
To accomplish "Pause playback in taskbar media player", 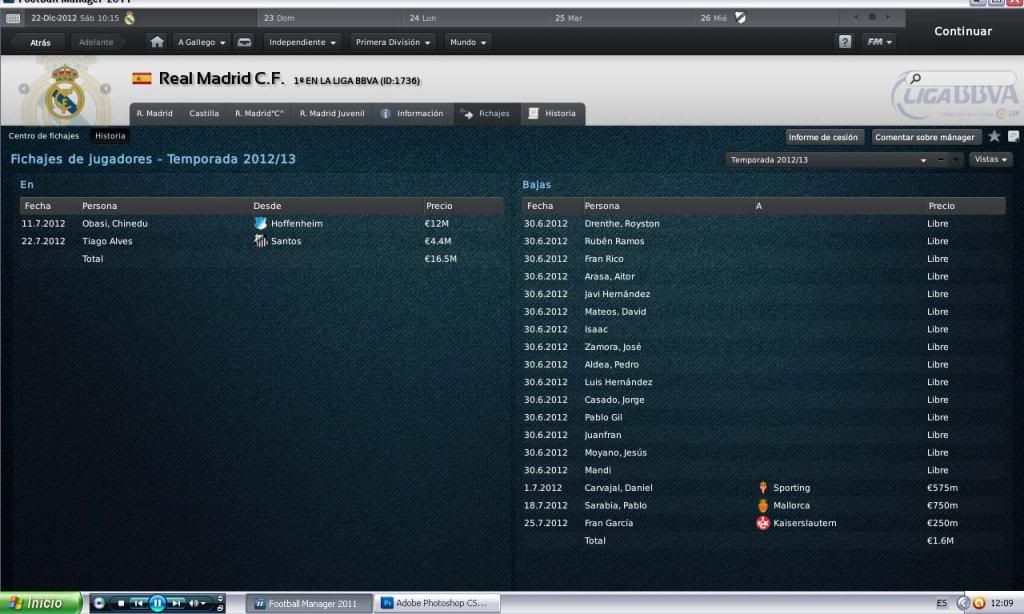I will 157,603.
